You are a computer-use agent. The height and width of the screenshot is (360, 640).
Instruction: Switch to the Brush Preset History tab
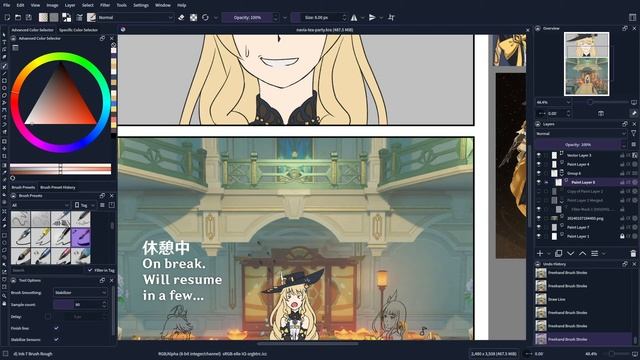58,187
